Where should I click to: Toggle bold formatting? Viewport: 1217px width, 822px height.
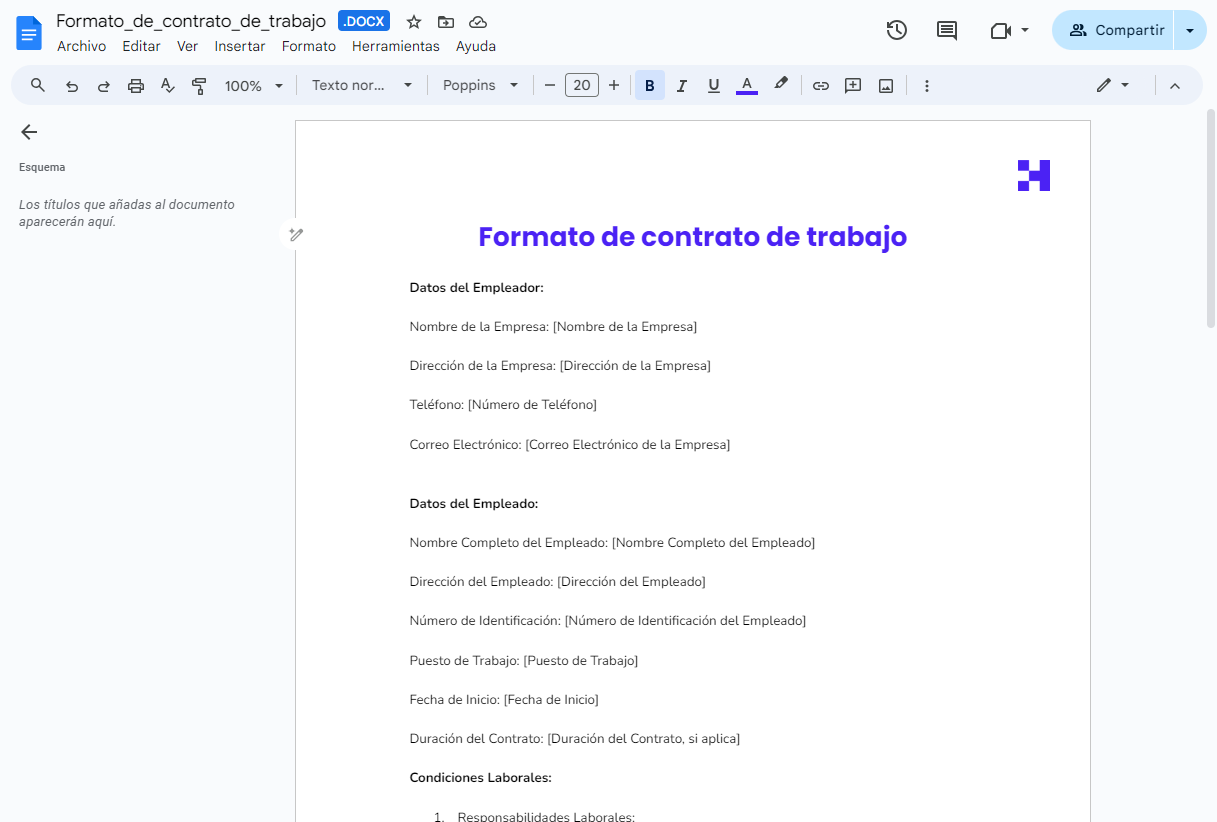[649, 85]
